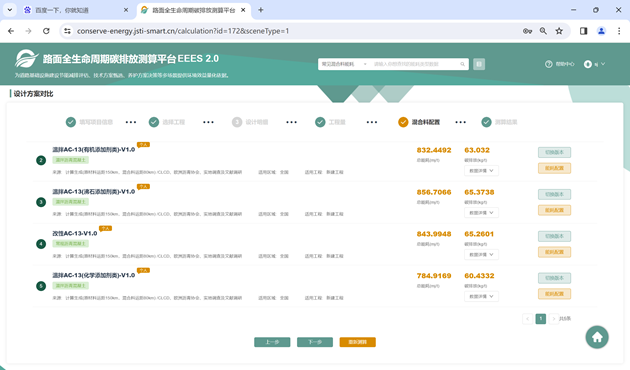
Task: Click the green top button in the 832.4492 row
Action: pyautogui.click(x=554, y=152)
